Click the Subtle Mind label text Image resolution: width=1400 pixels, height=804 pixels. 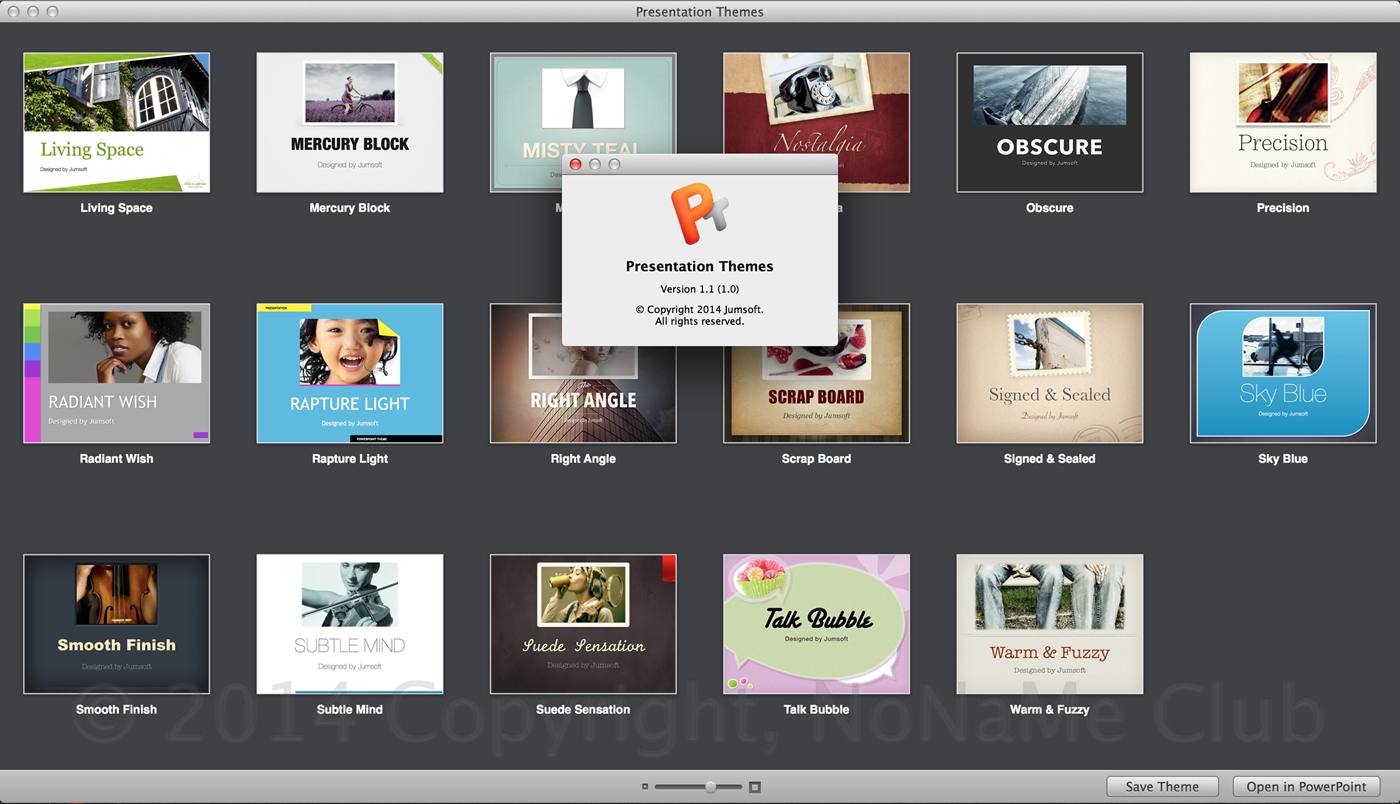pyautogui.click(x=350, y=710)
